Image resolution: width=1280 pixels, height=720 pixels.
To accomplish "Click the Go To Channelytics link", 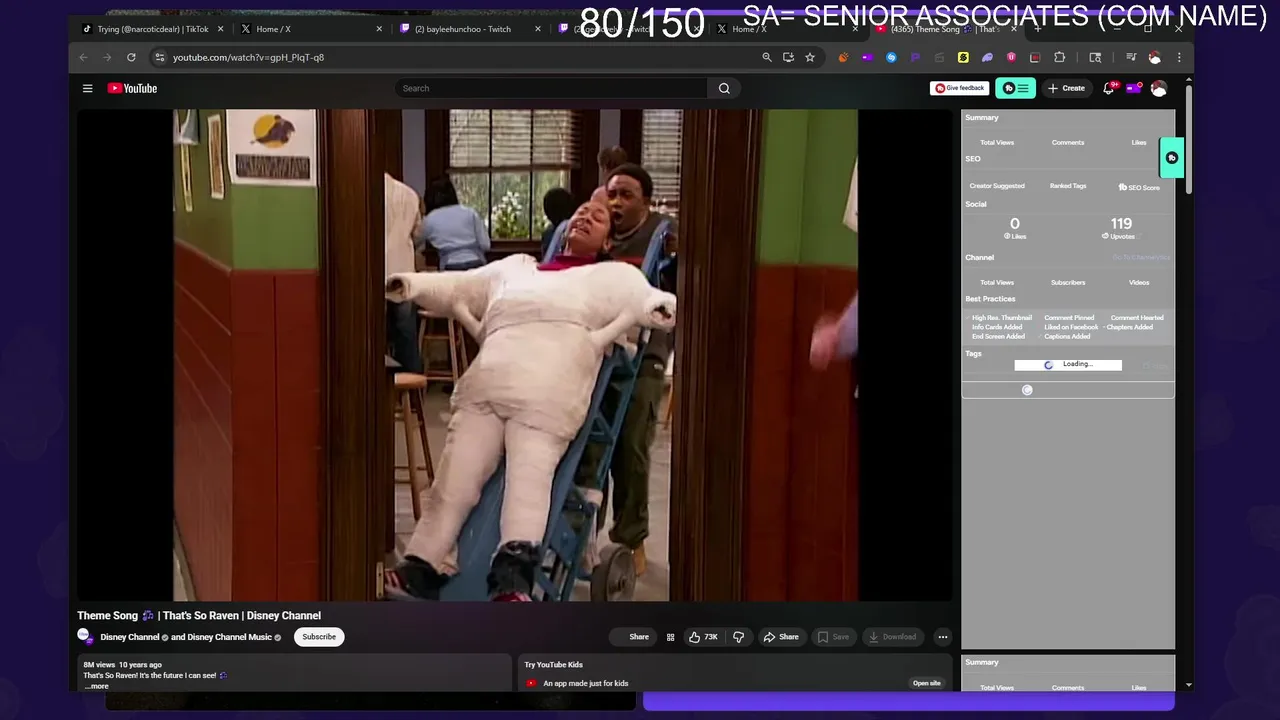I will pos(1141,258).
